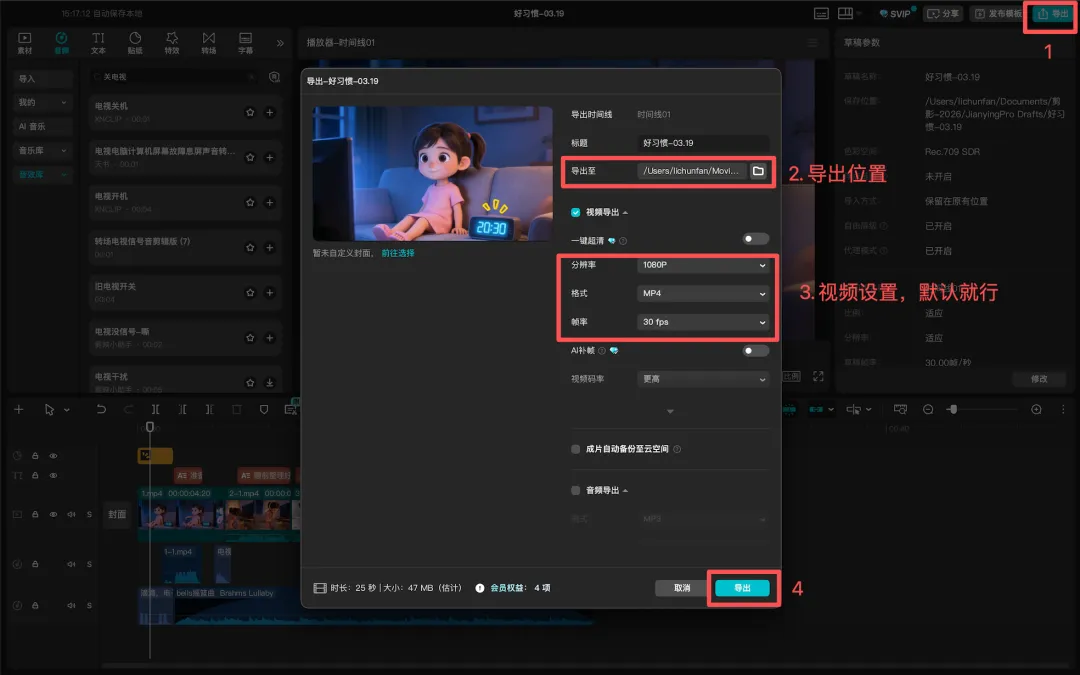Hide the text track eye icon
The width and height of the screenshot is (1080, 675).
[53, 475]
